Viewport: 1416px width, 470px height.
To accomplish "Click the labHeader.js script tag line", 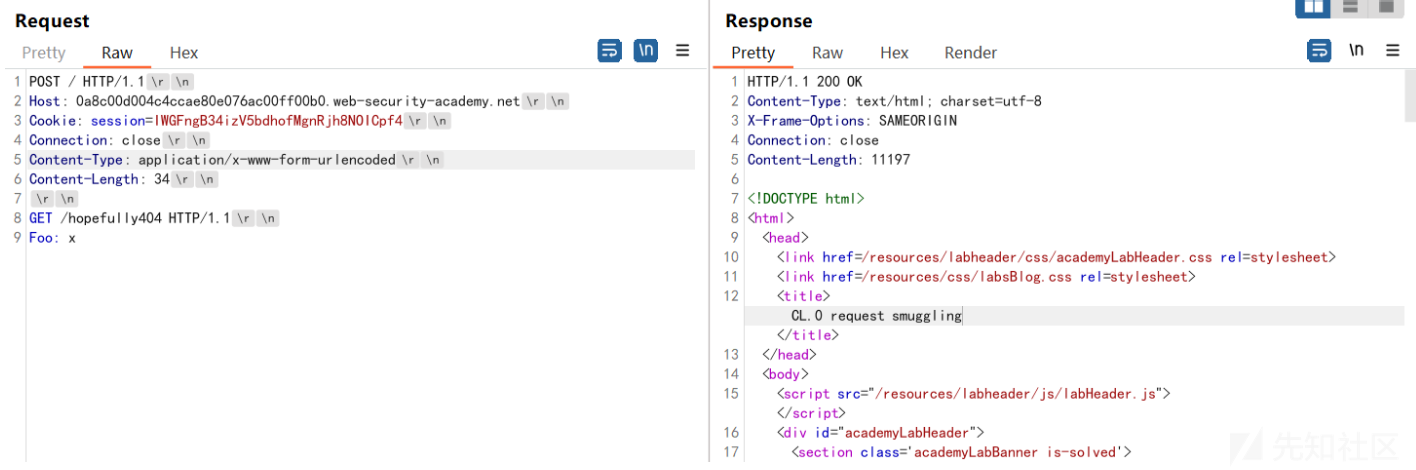I will (974, 394).
